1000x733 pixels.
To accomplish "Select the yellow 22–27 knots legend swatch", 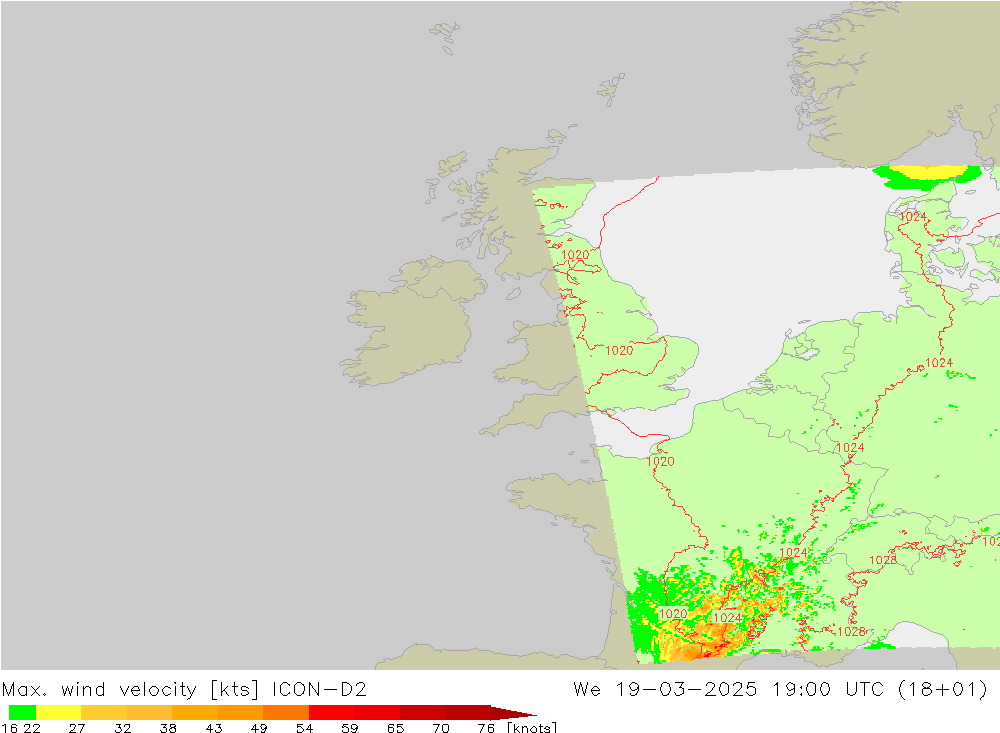I will (x=59, y=713).
